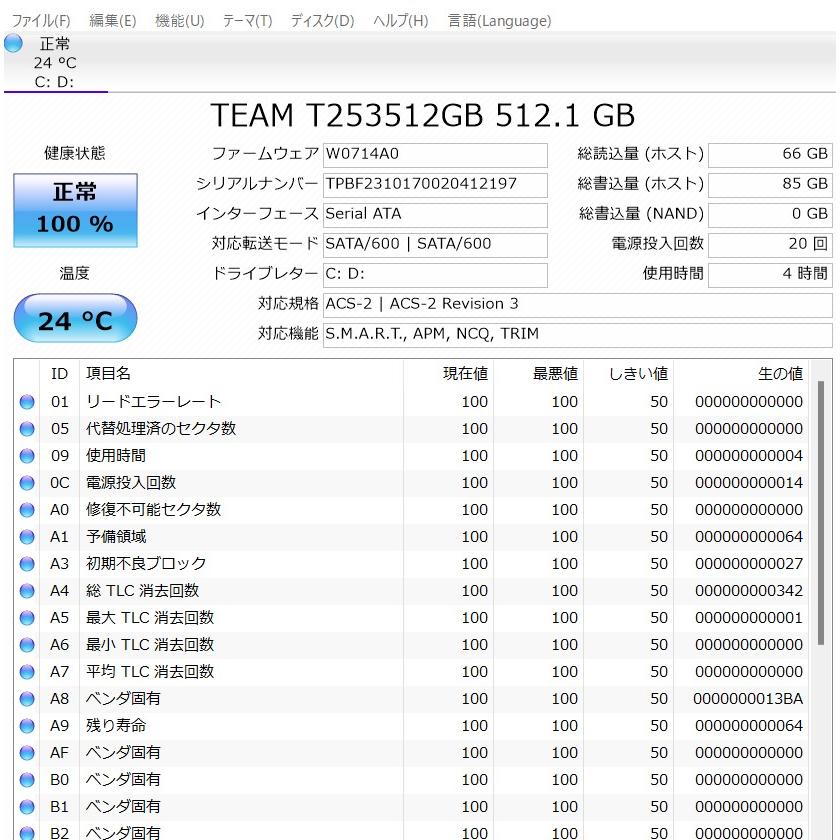The width and height of the screenshot is (840, 840).
Task: Click the power-on hours value 4 時間
Action: coord(770,275)
